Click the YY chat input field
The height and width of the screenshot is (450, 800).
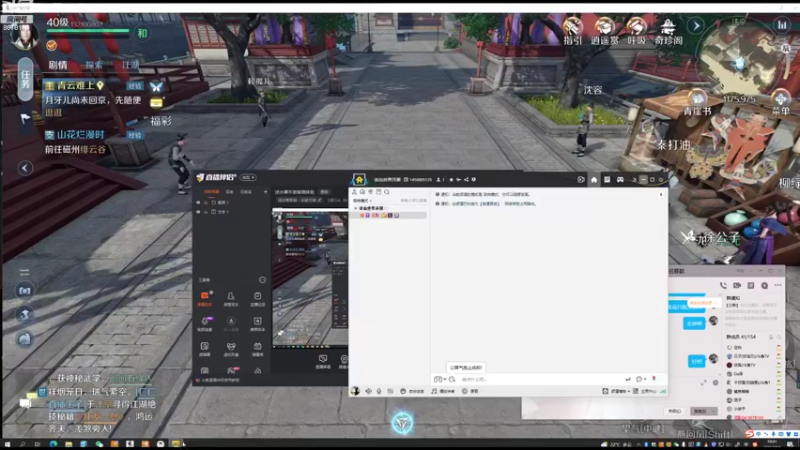[541, 379]
